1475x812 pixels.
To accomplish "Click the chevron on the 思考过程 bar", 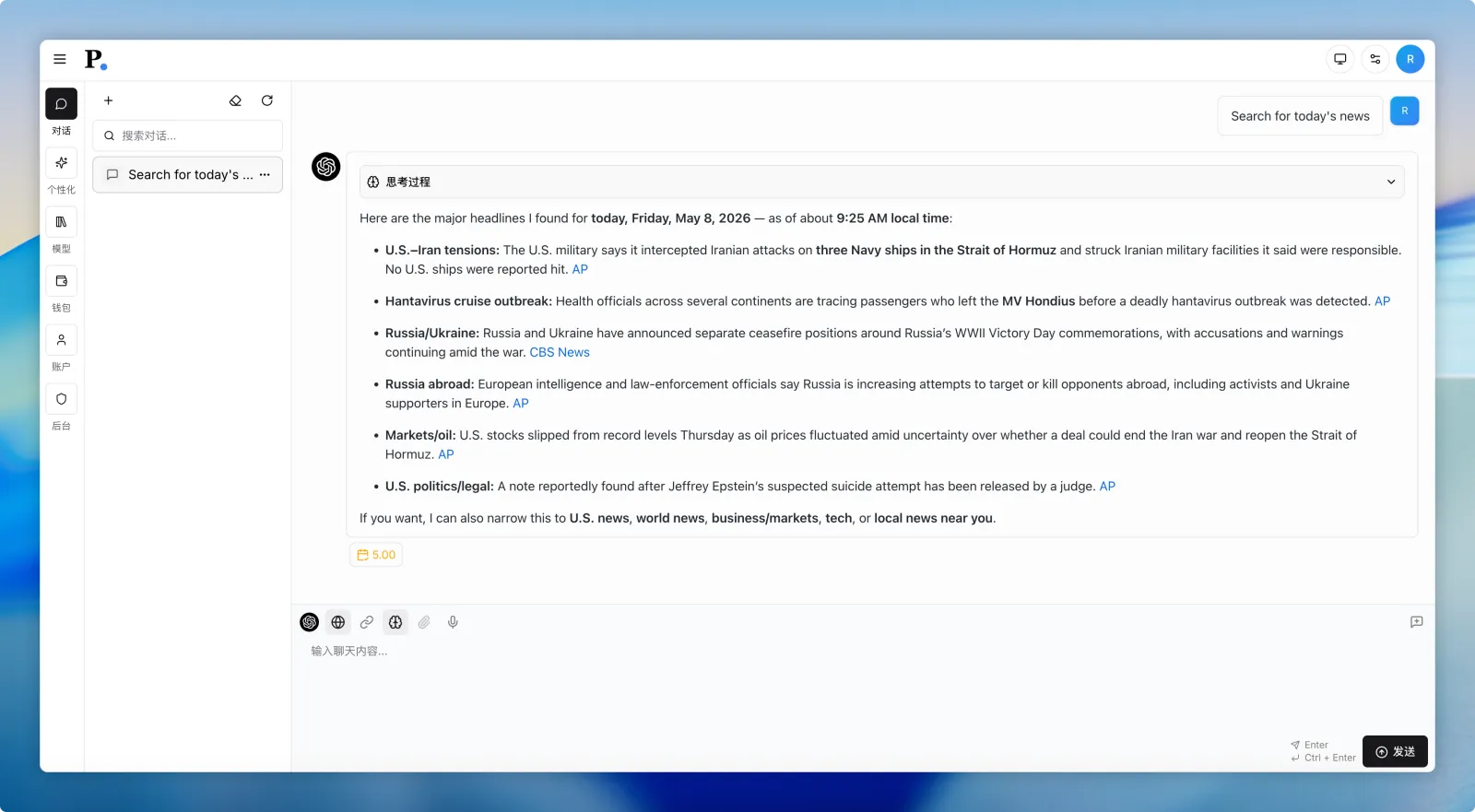I will (1391, 182).
